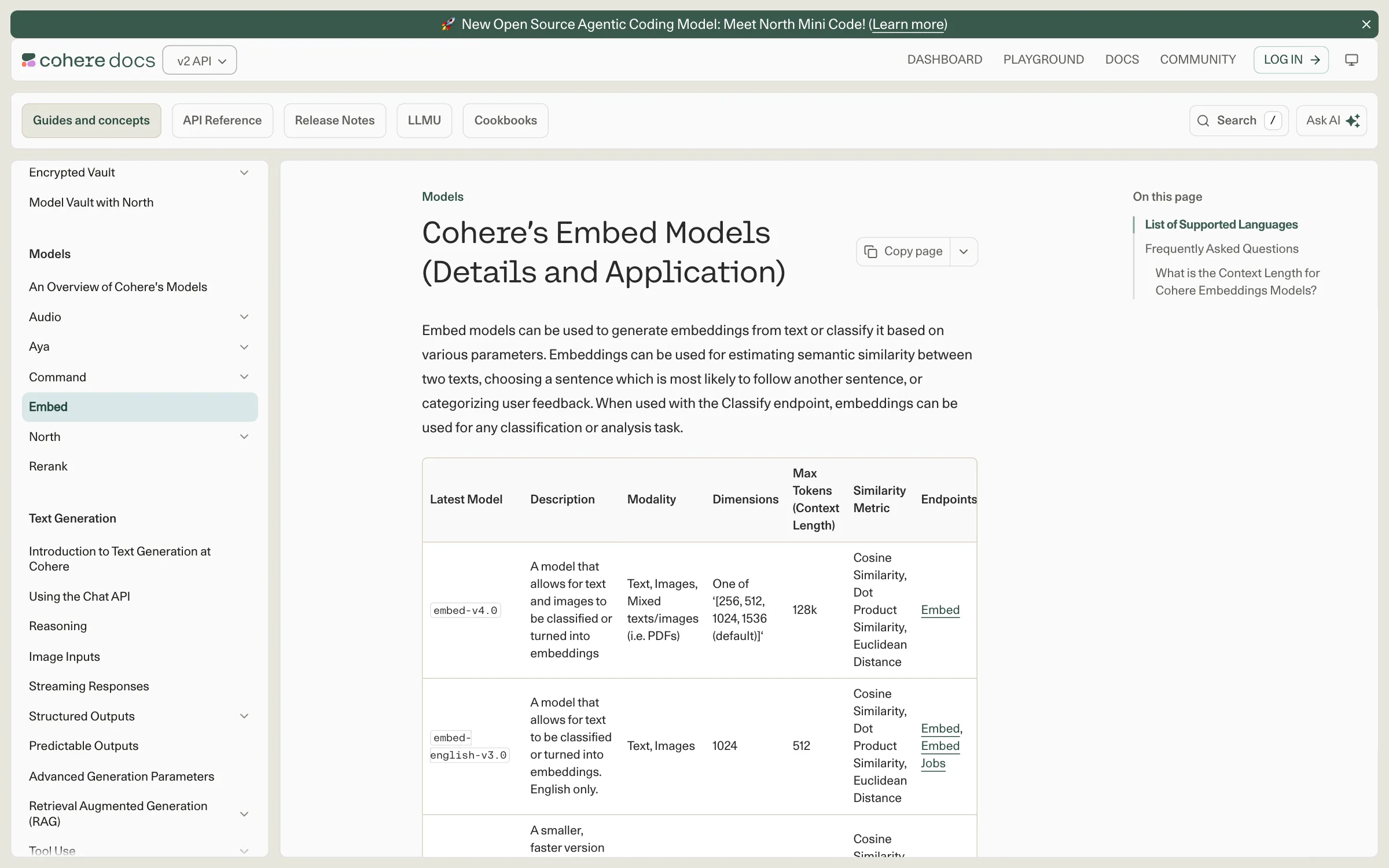Image resolution: width=1389 pixels, height=868 pixels.
Task: Jump to Context Length for Embeddings question
Action: (x=1237, y=282)
